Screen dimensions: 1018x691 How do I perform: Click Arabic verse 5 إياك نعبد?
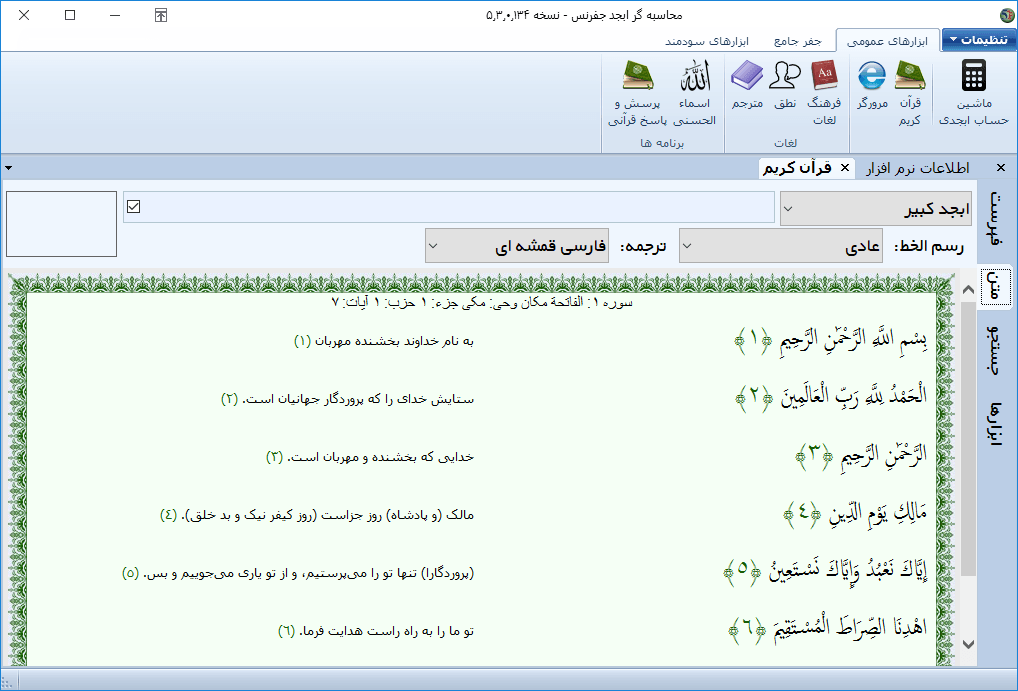825,572
